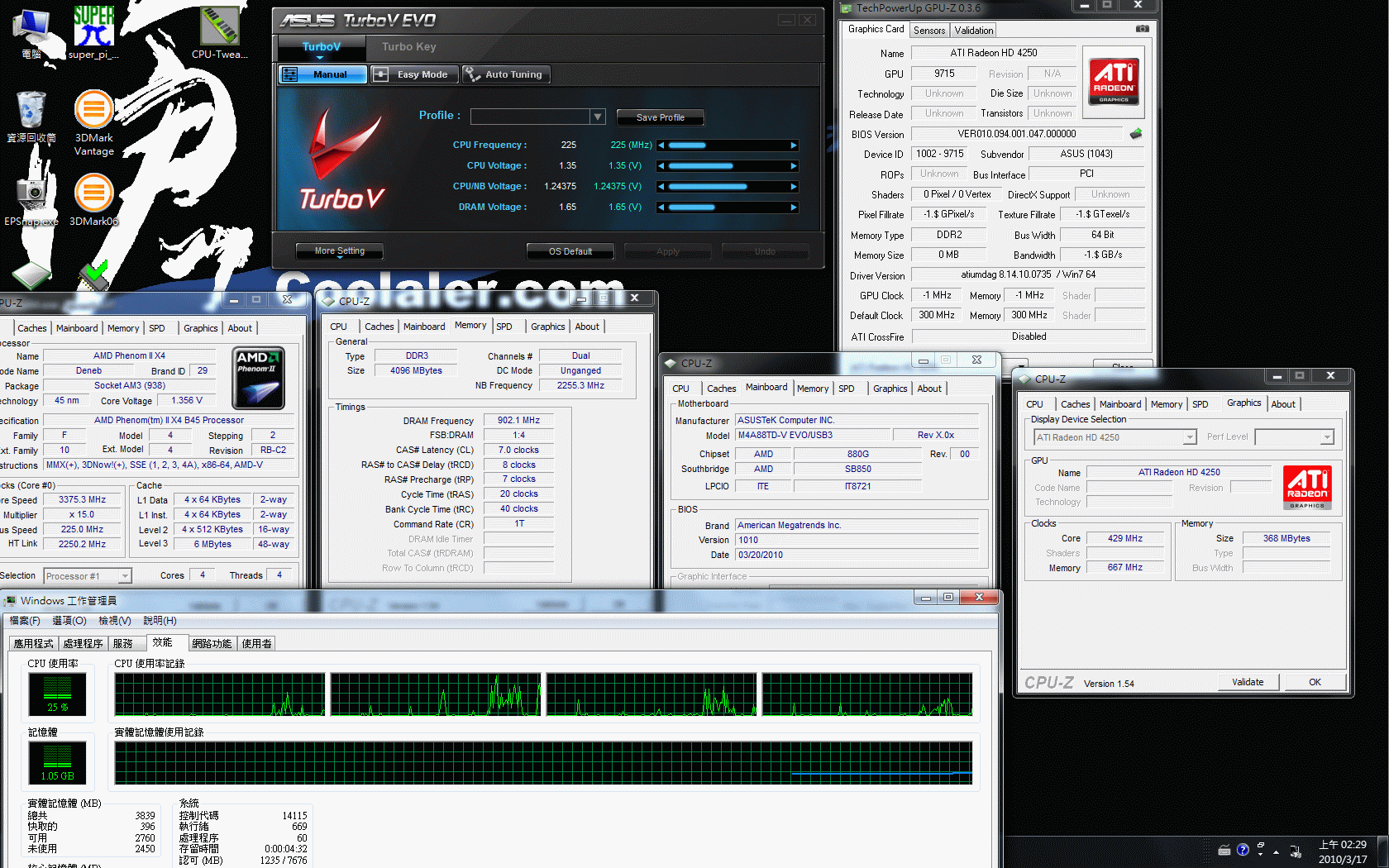Image resolution: width=1389 pixels, height=868 pixels.
Task: Click the network tray icon
Action: 1296,851
